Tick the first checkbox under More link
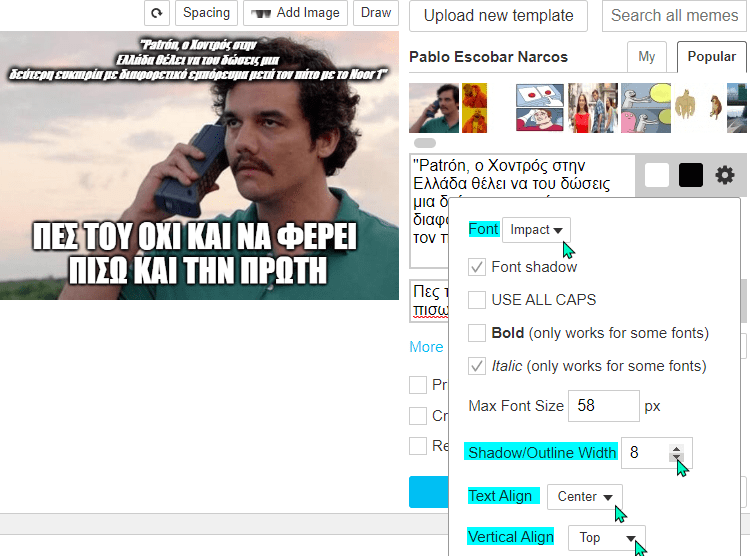The image size is (750, 556). [418, 385]
